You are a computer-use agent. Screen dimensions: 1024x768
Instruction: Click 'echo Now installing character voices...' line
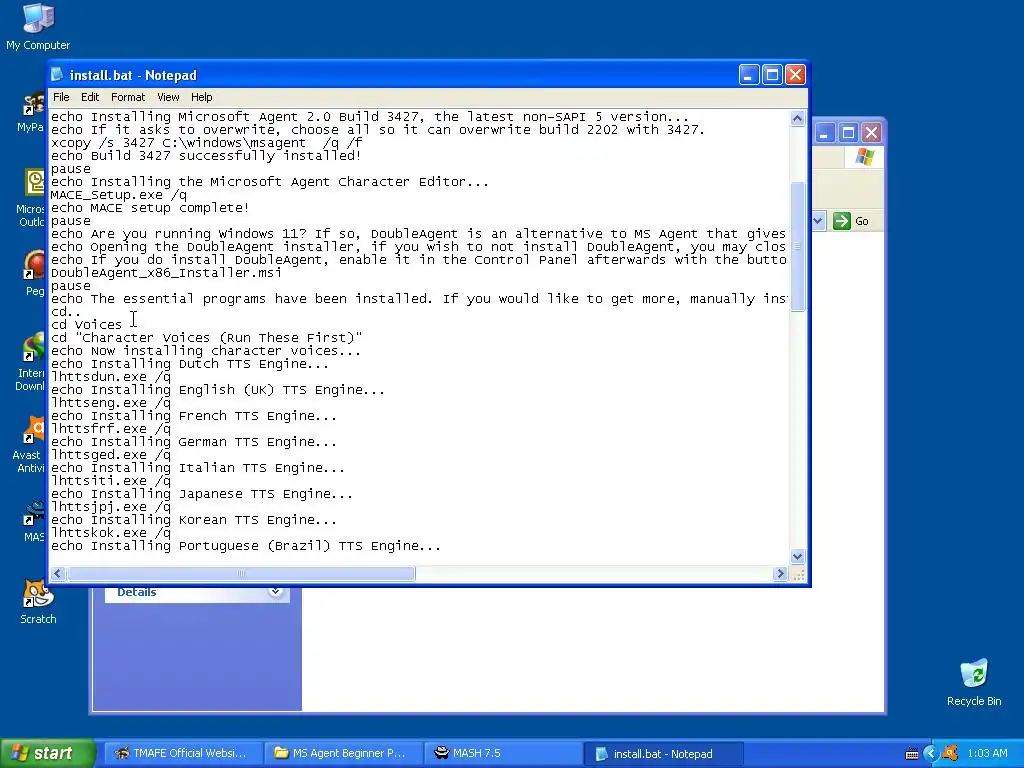click(206, 351)
